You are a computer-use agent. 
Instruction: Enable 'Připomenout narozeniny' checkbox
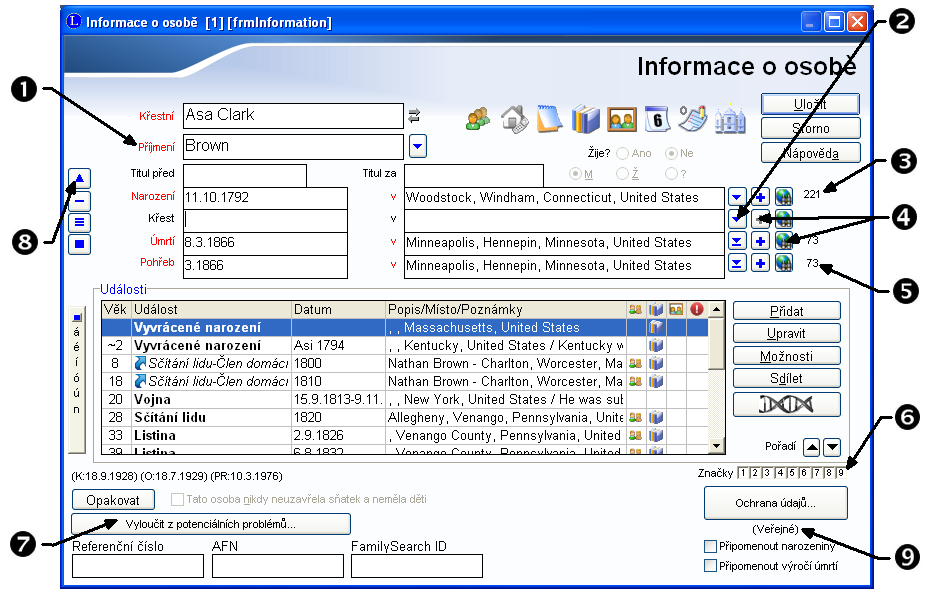[710, 547]
